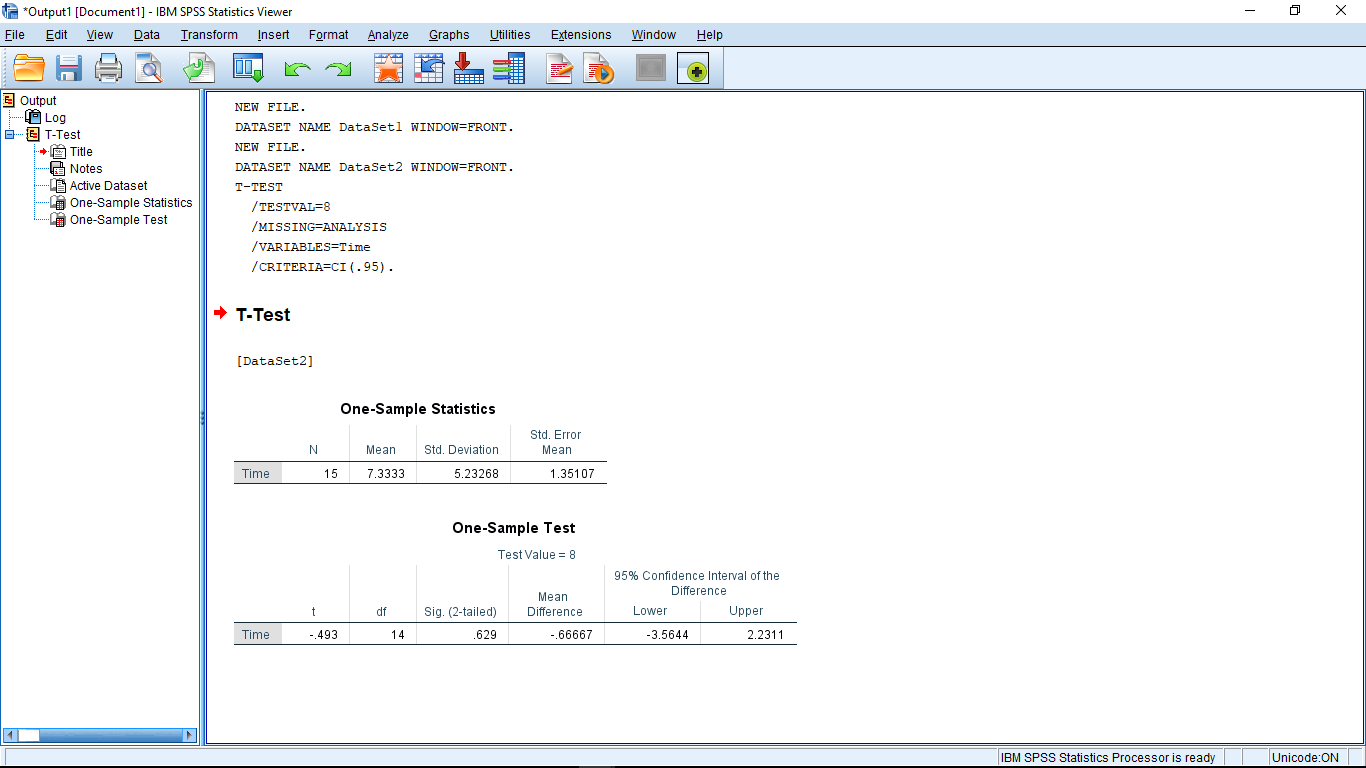The height and width of the screenshot is (768, 1366).
Task: Click the t value -.493
Action: [x=323, y=635]
